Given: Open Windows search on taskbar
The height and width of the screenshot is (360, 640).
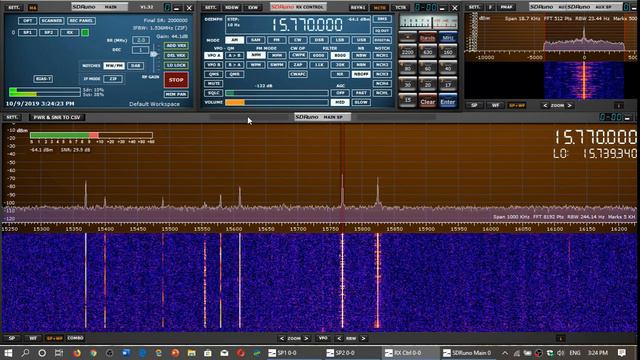Looking at the screenshot, I should tap(25, 353).
